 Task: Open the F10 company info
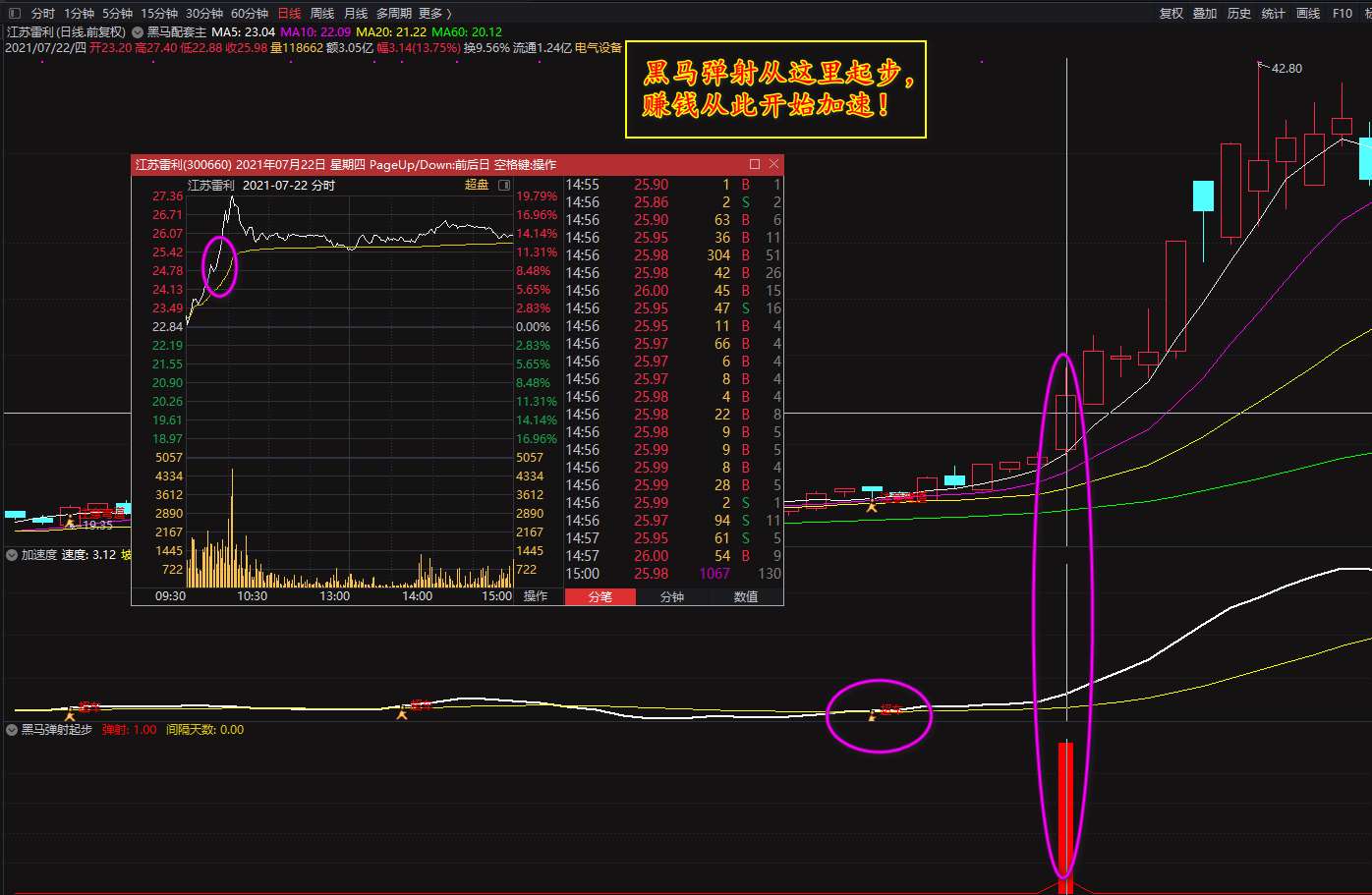click(x=1342, y=13)
